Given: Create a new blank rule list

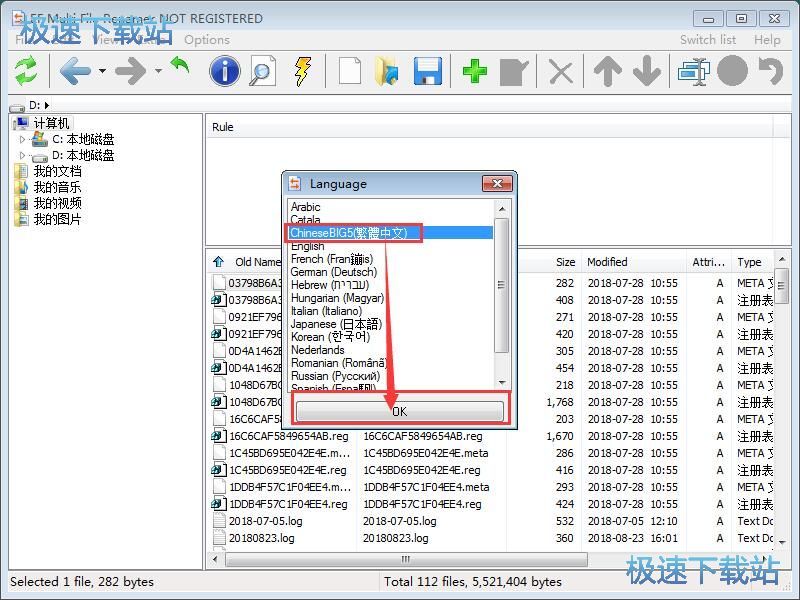Looking at the screenshot, I should (x=350, y=71).
